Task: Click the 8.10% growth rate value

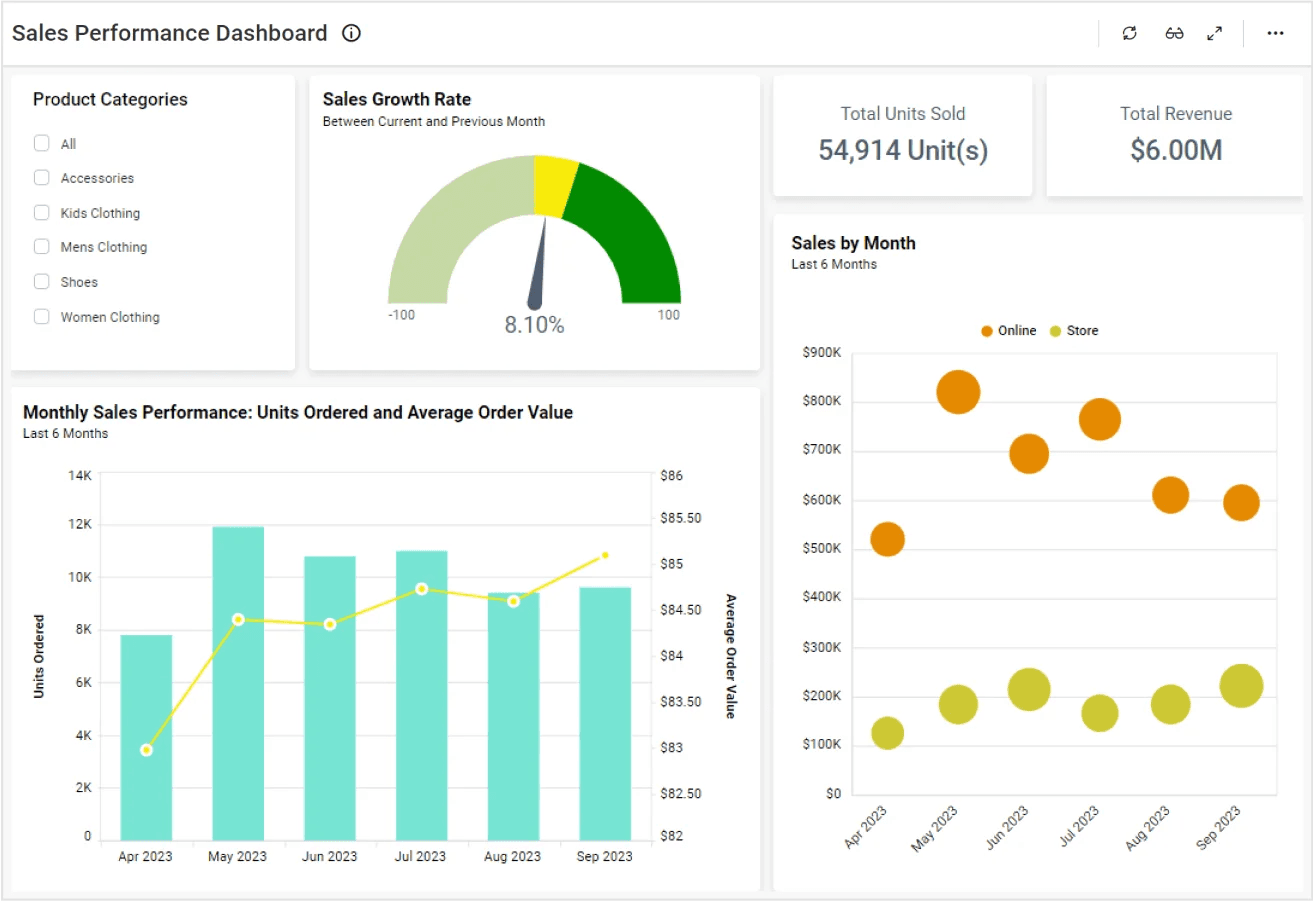Action: click(534, 325)
